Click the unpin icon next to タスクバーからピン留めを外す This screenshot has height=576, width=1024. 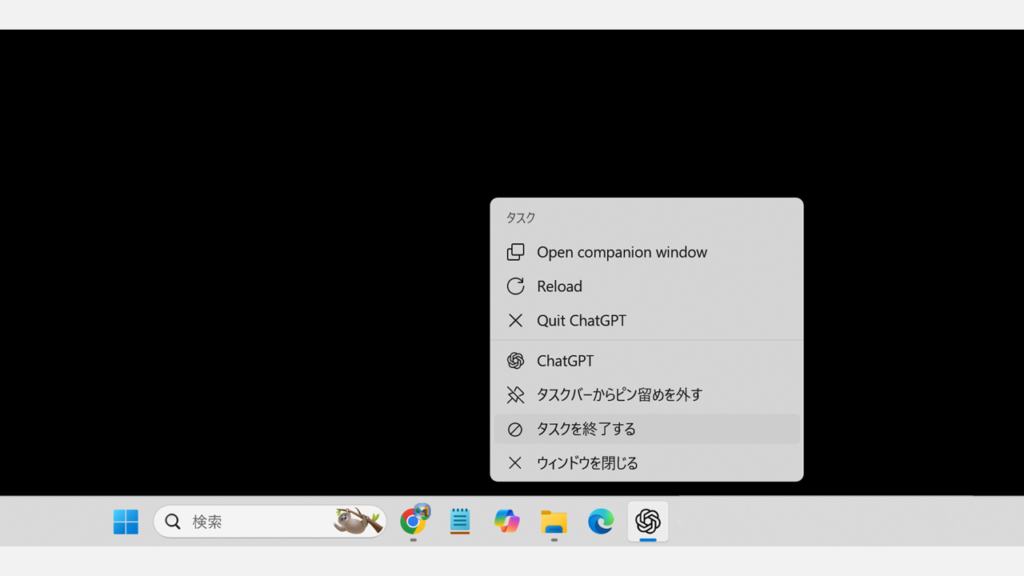coord(515,395)
